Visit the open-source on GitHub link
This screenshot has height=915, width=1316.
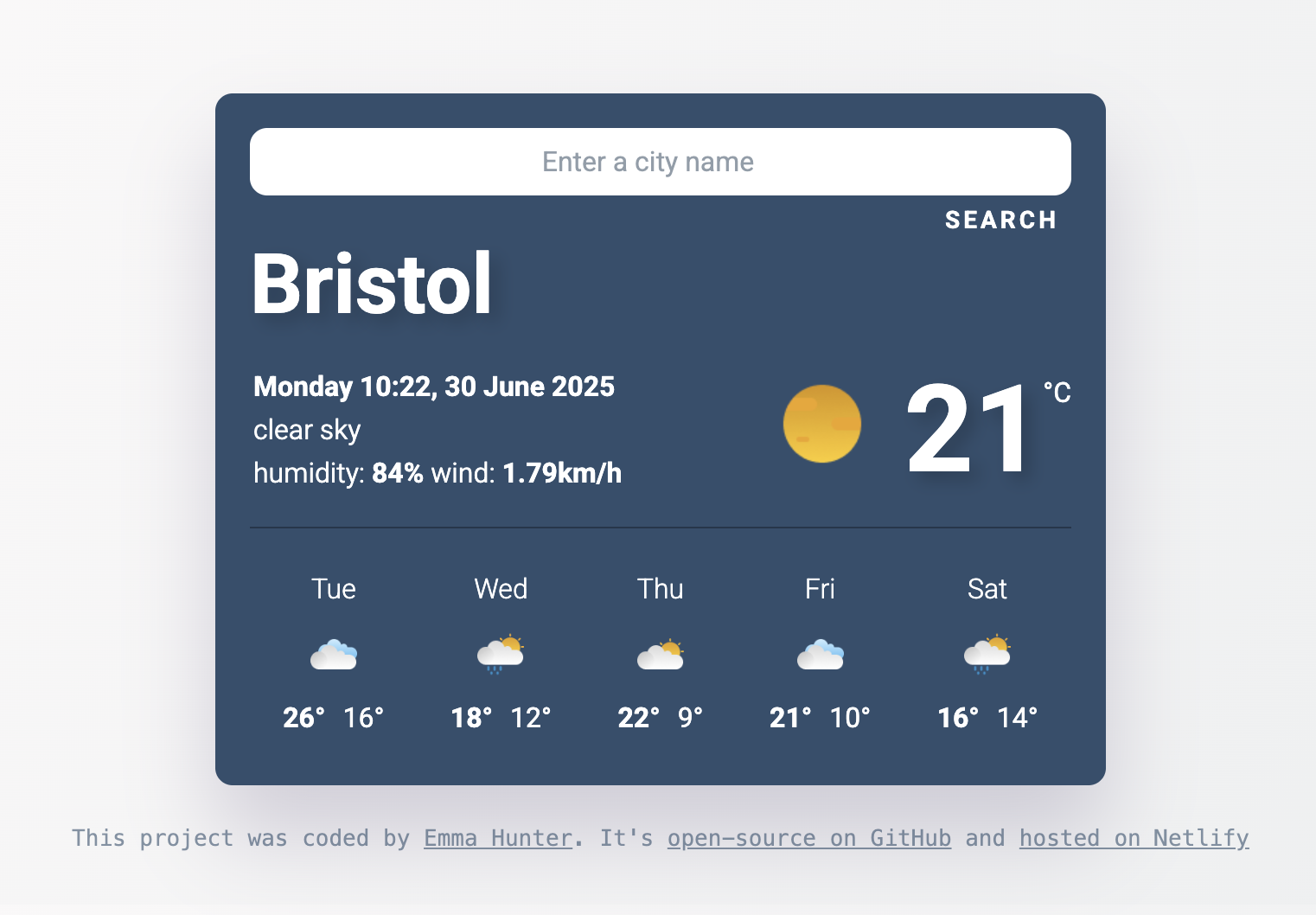coord(809,838)
